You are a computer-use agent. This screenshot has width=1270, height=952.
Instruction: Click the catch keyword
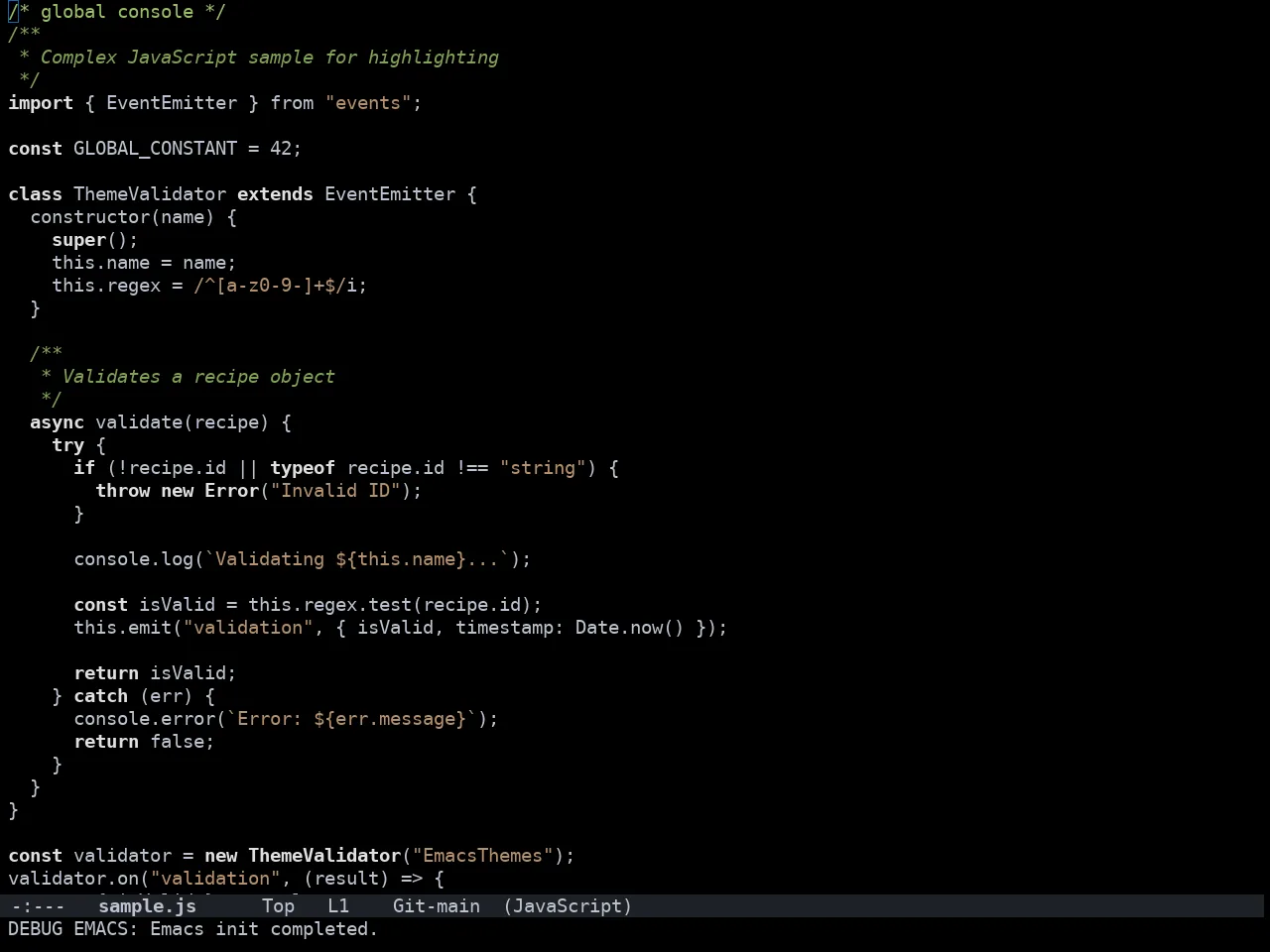coord(101,696)
